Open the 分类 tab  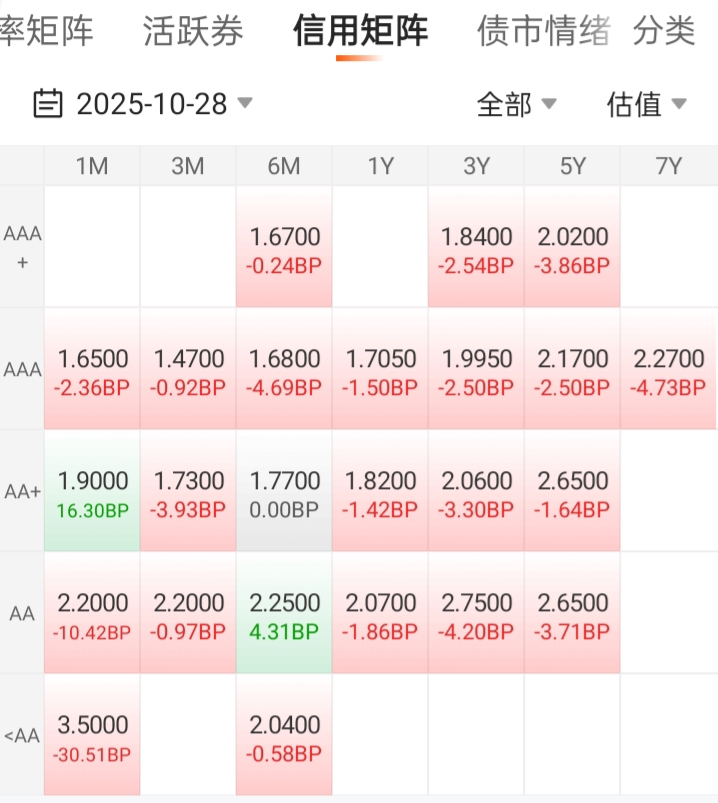pos(664,31)
